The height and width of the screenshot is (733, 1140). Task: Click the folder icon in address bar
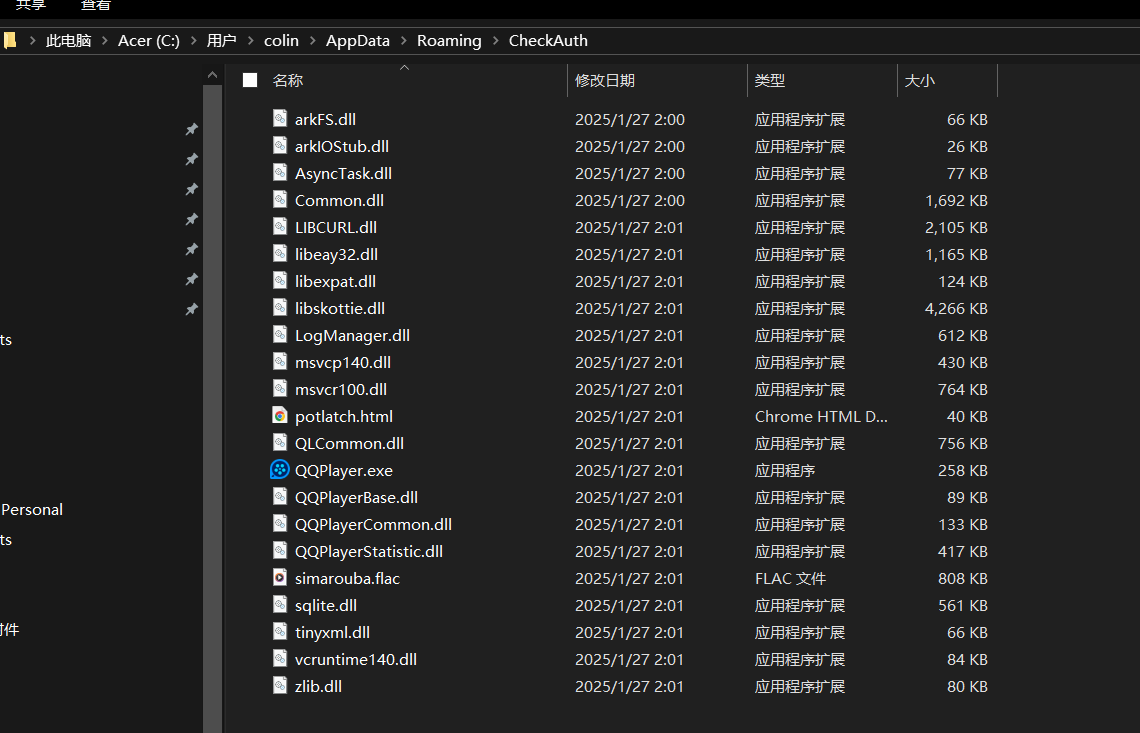pyautogui.click(x=10, y=41)
